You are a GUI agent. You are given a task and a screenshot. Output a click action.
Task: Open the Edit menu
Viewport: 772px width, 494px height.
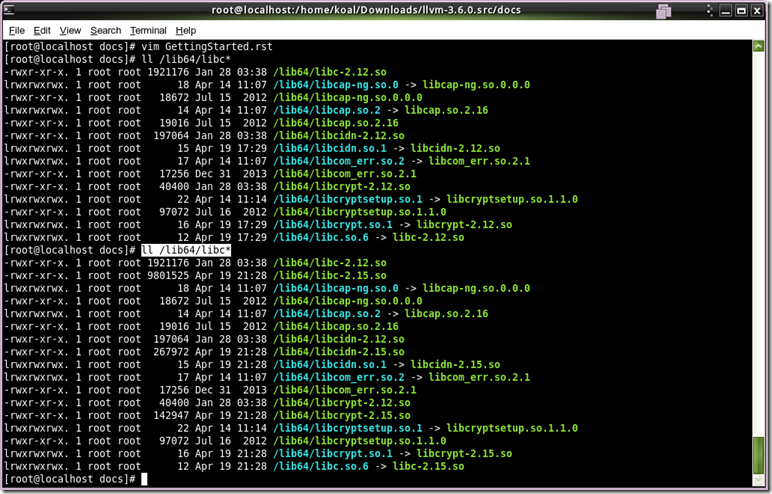click(42, 31)
